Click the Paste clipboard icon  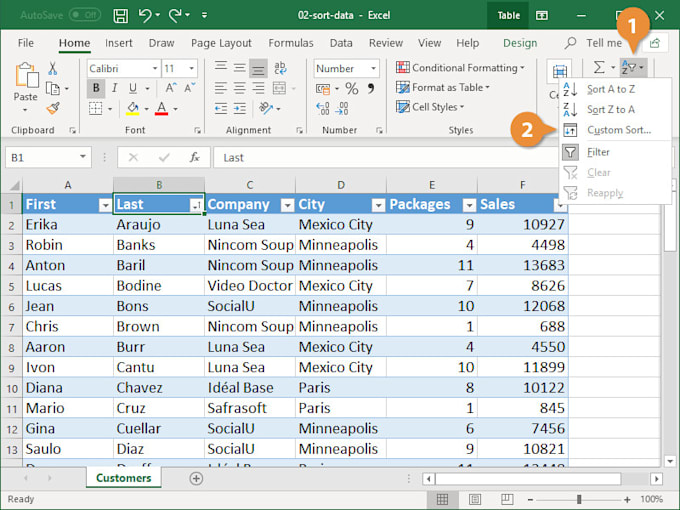(26, 76)
